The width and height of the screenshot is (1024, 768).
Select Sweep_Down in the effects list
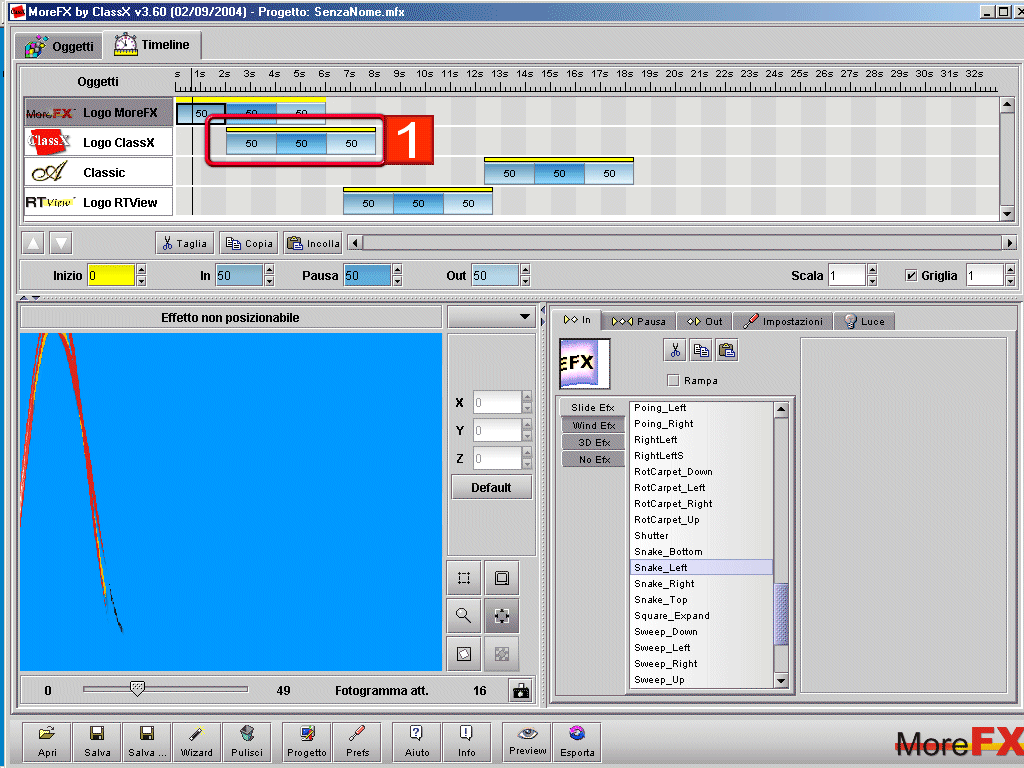click(666, 632)
